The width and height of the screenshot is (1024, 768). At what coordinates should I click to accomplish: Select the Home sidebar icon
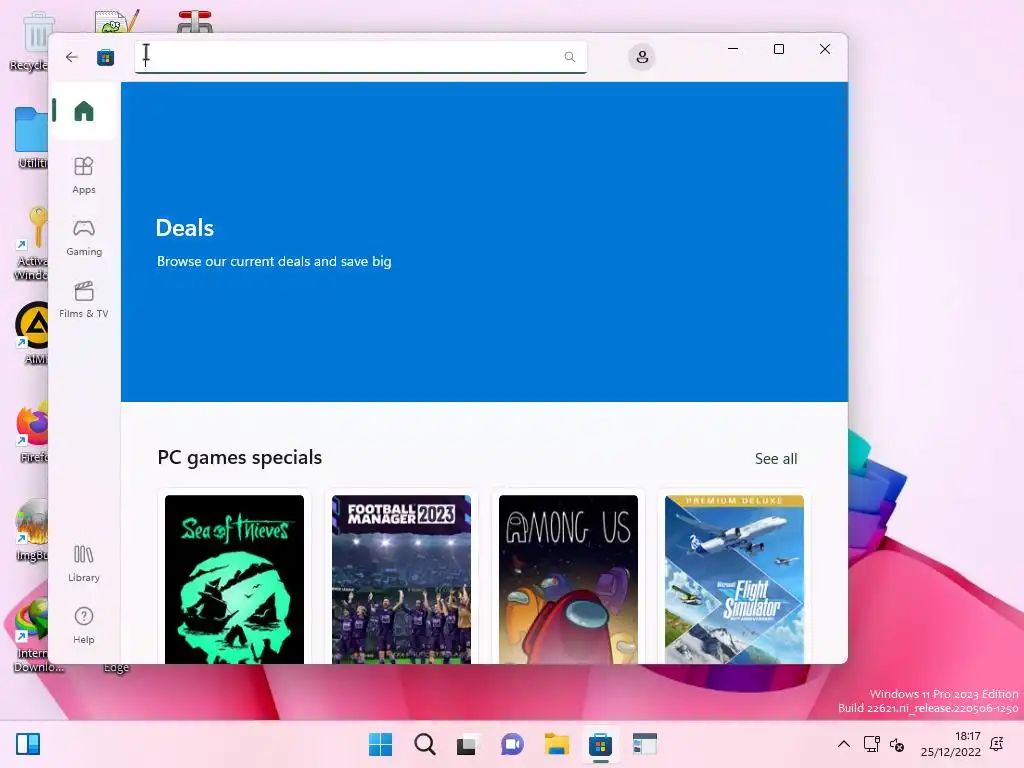pos(84,111)
